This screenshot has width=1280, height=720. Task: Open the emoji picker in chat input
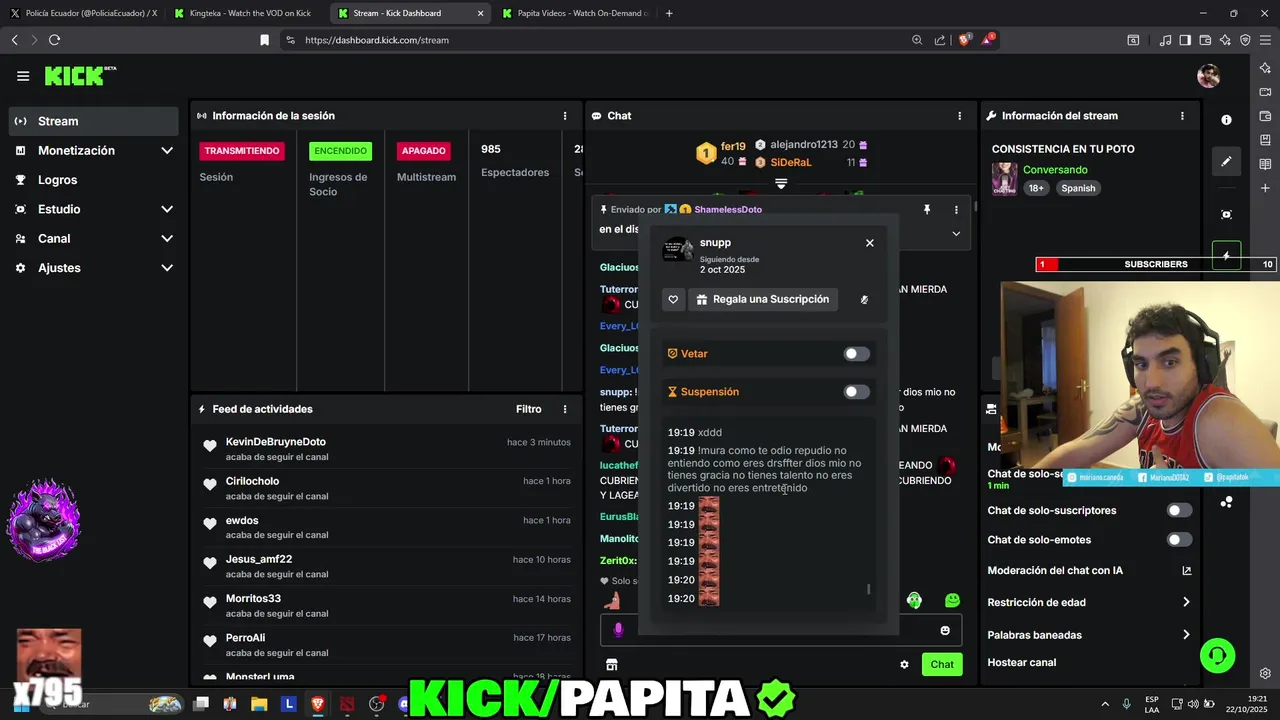[945, 630]
